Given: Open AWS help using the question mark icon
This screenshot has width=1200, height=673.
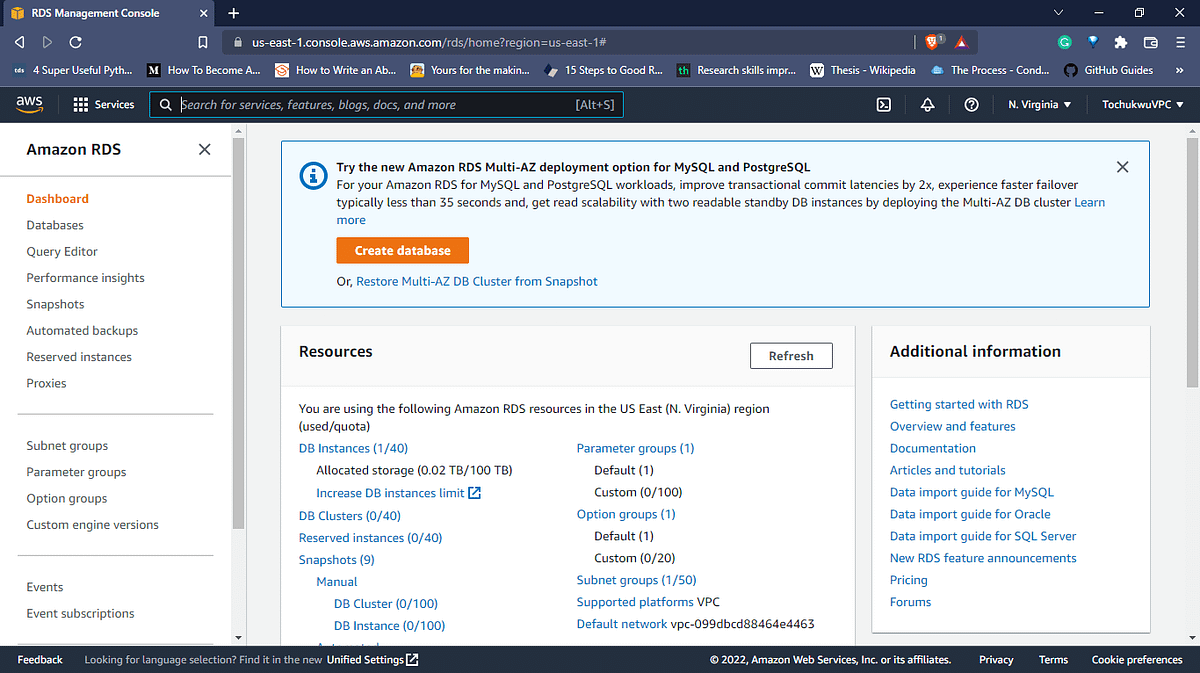Looking at the screenshot, I should (x=971, y=104).
